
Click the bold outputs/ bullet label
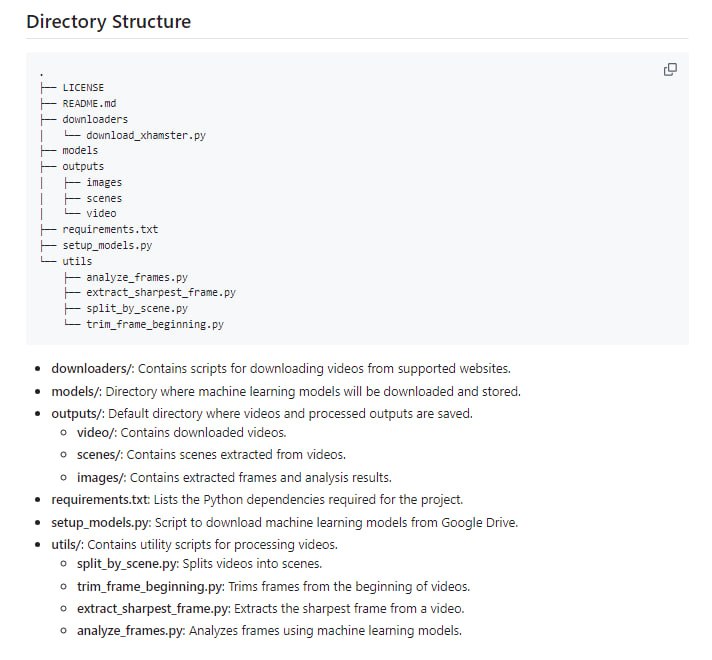point(77,413)
